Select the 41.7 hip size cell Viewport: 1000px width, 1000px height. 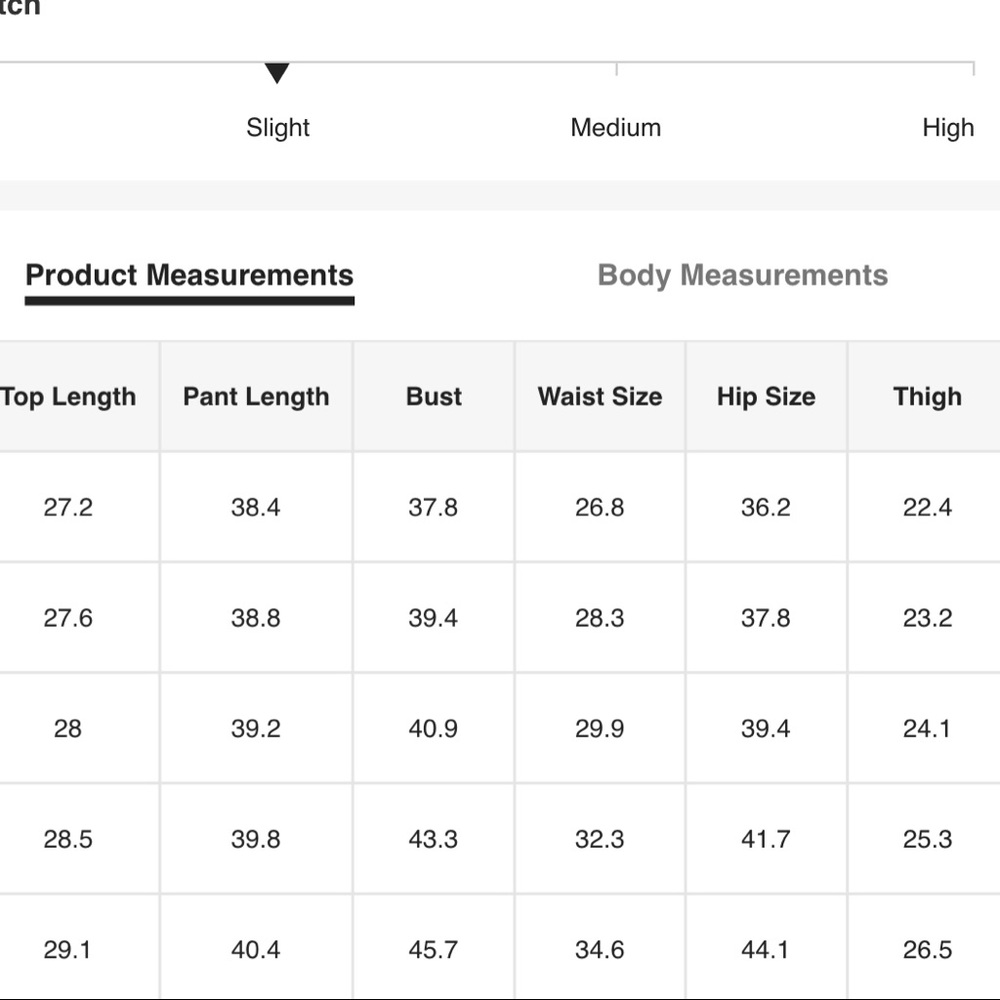click(x=766, y=839)
